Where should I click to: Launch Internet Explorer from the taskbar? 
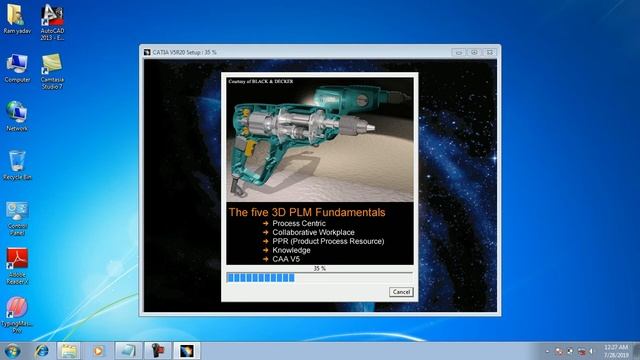(x=41, y=351)
